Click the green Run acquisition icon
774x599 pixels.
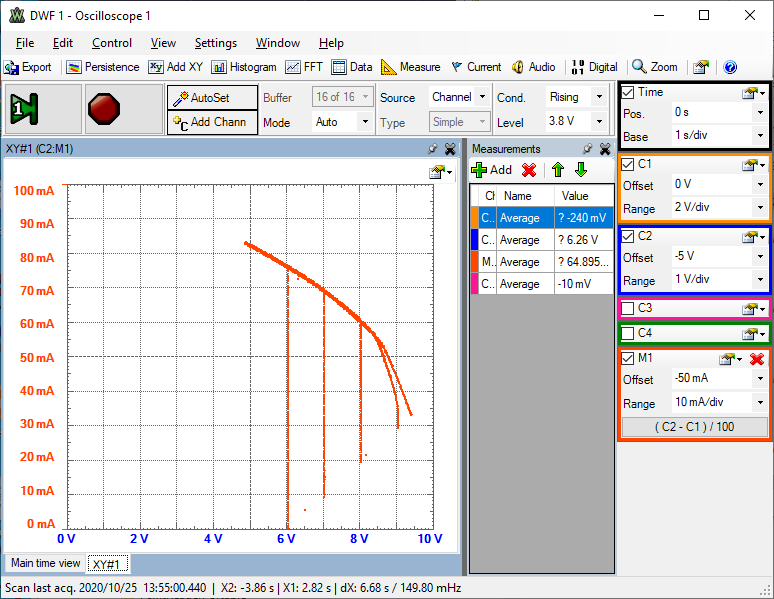point(24,109)
